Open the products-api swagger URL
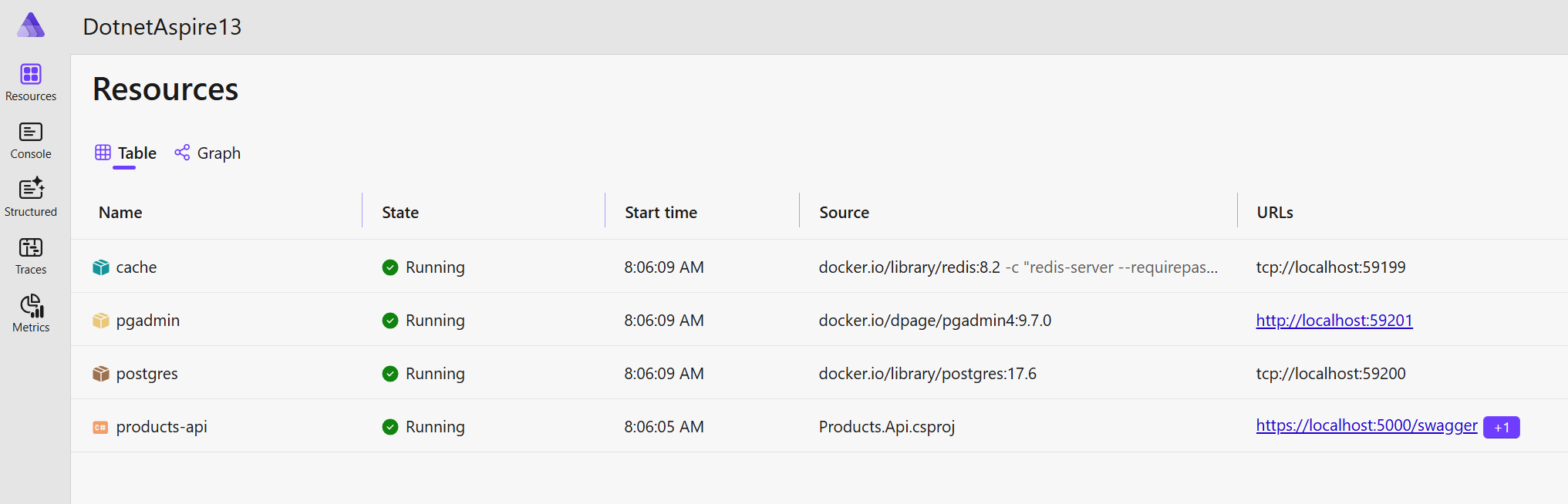Viewport: 1568px width, 504px height. click(x=1366, y=425)
